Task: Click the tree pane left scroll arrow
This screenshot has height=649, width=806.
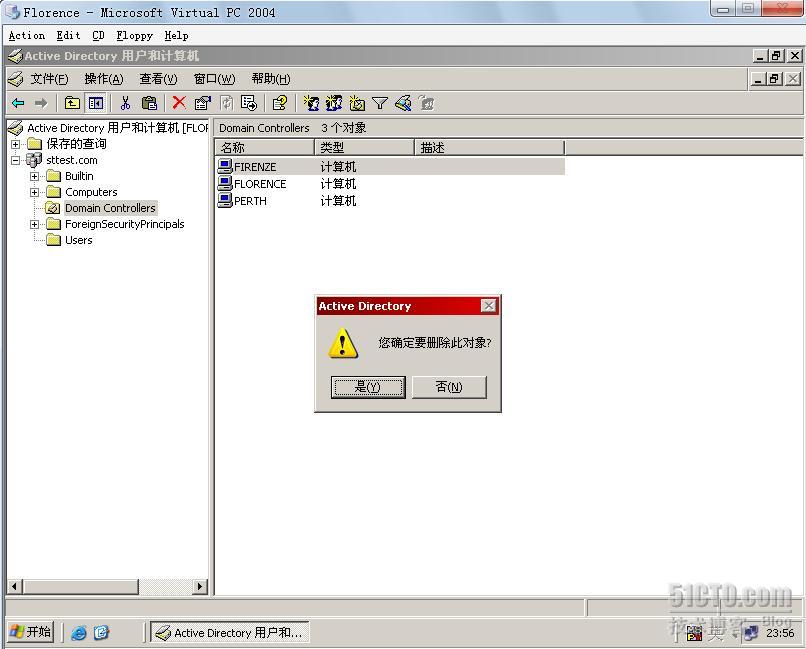Action: coord(14,586)
